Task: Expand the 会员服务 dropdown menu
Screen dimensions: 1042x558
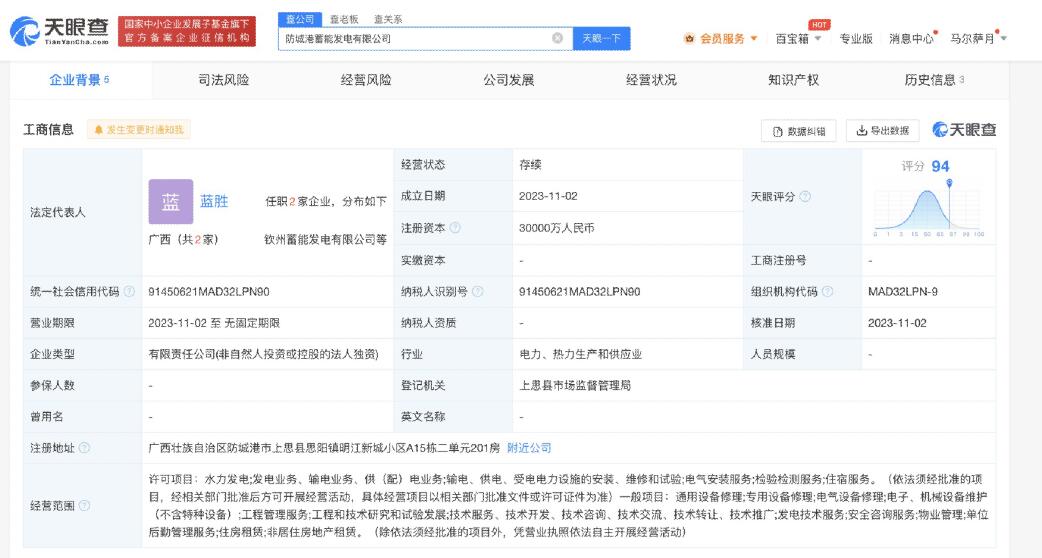Action: [720, 39]
